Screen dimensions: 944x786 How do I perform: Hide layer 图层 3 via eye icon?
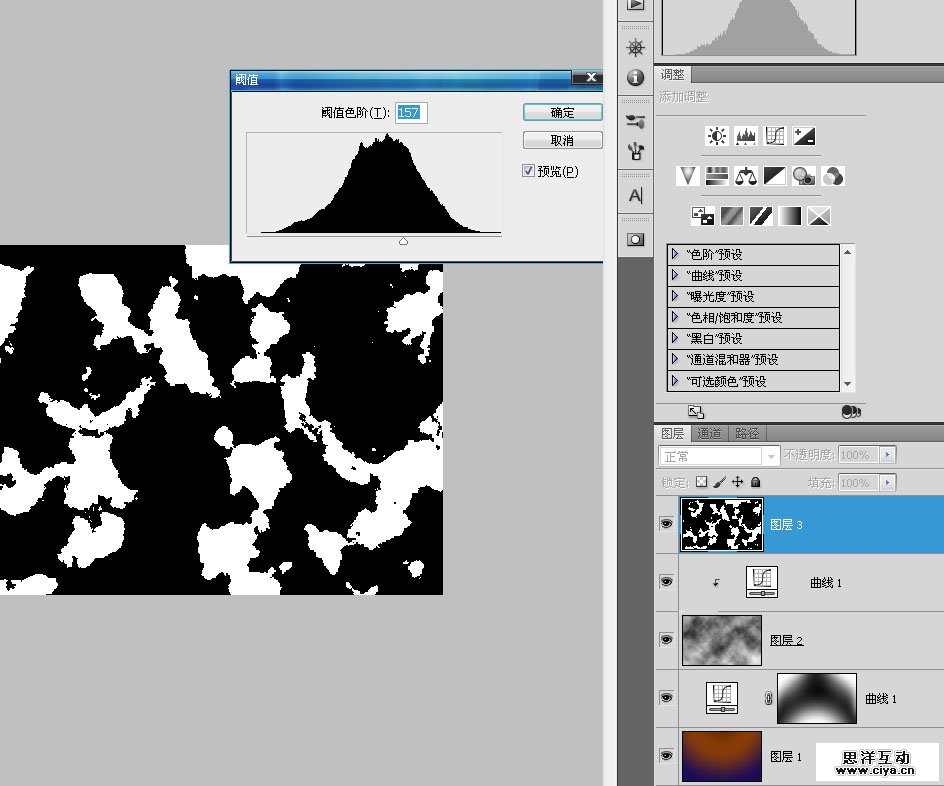click(666, 523)
